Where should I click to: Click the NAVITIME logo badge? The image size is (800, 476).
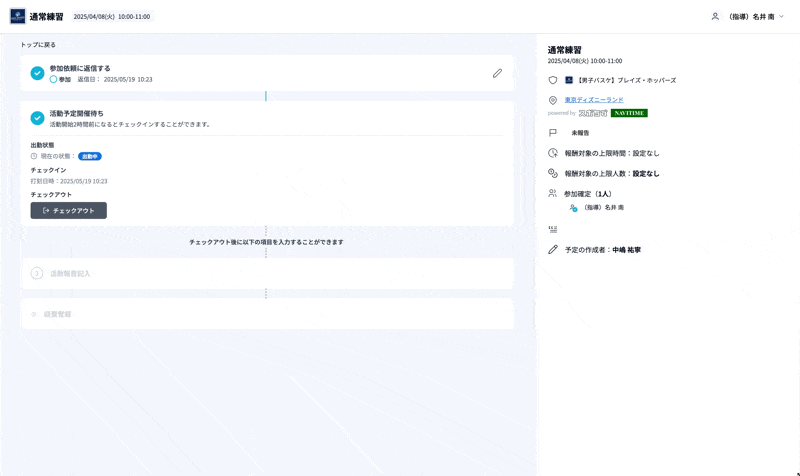click(629, 113)
